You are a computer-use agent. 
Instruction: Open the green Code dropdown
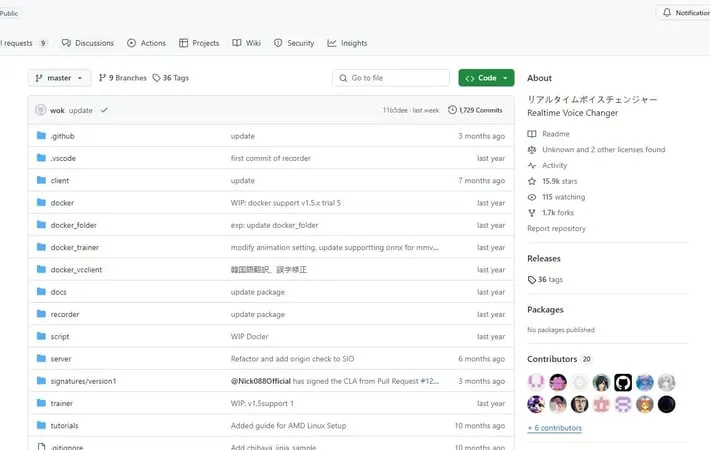pos(486,78)
